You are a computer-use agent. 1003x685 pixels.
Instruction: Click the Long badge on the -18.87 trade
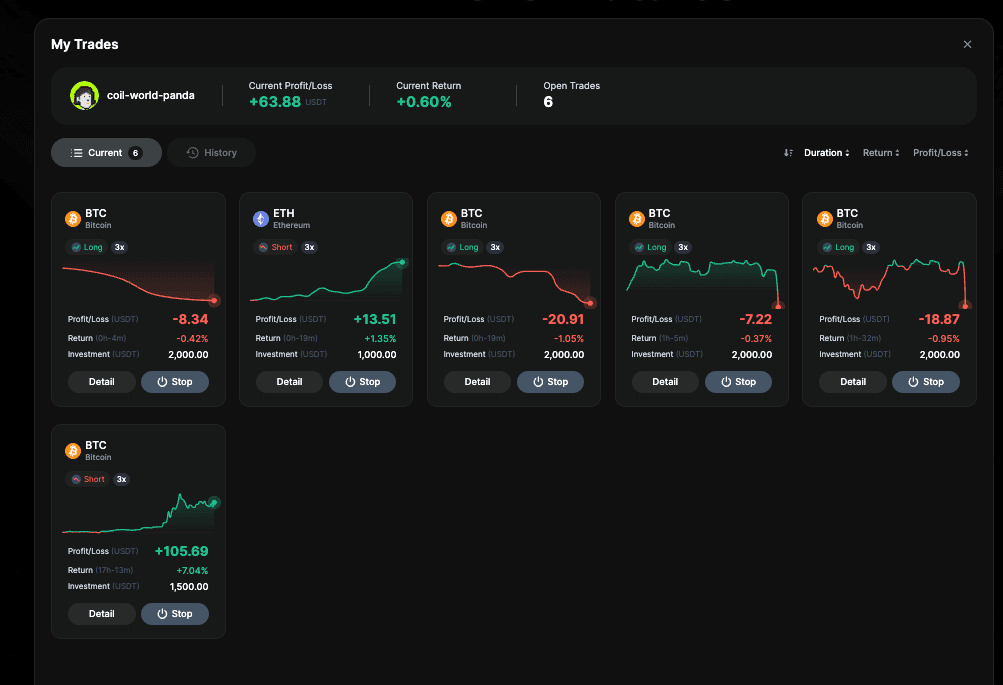click(838, 248)
